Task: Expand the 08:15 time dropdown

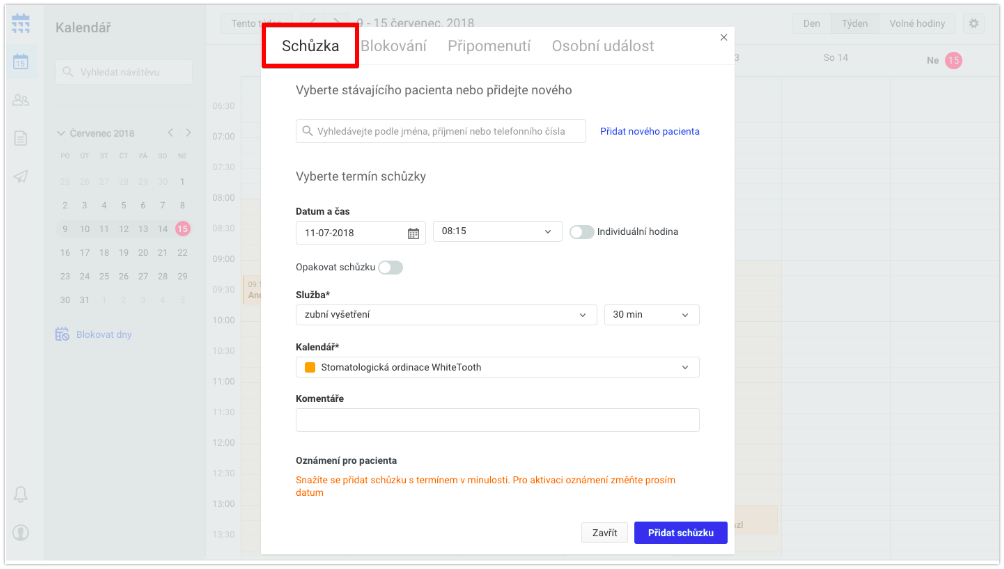Action: [x=498, y=231]
